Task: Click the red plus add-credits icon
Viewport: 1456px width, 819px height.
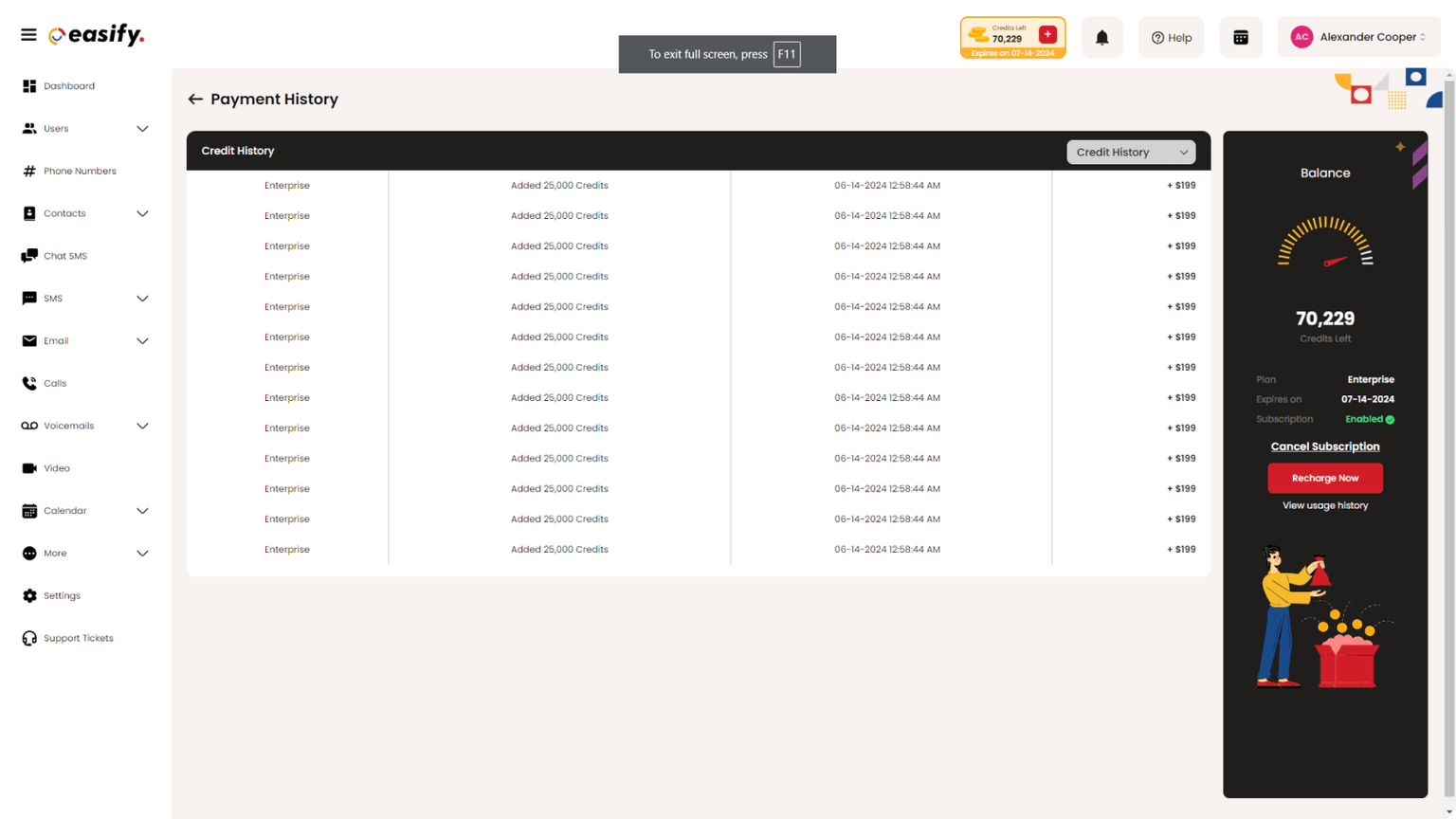Action: coord(1047,34)
